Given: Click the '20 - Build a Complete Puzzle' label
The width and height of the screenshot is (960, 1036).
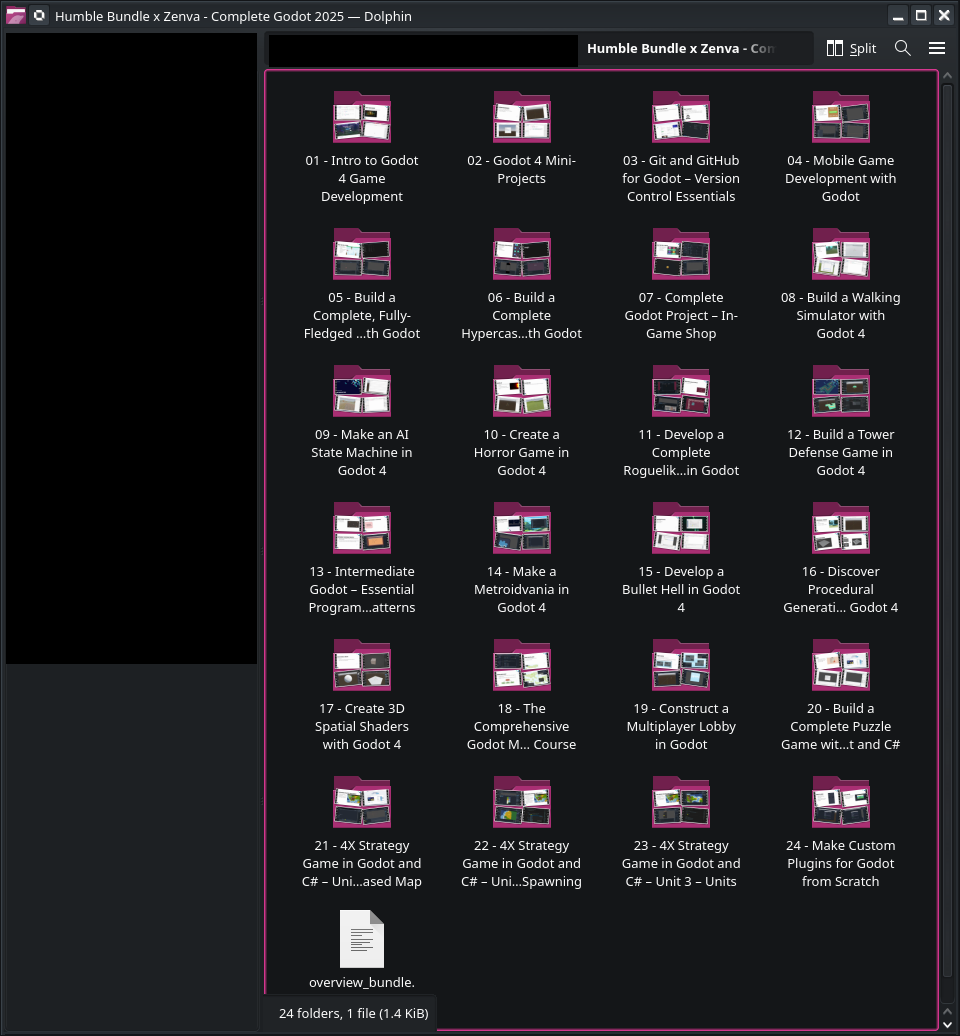Looking at the screenshot, I should 840,726.
